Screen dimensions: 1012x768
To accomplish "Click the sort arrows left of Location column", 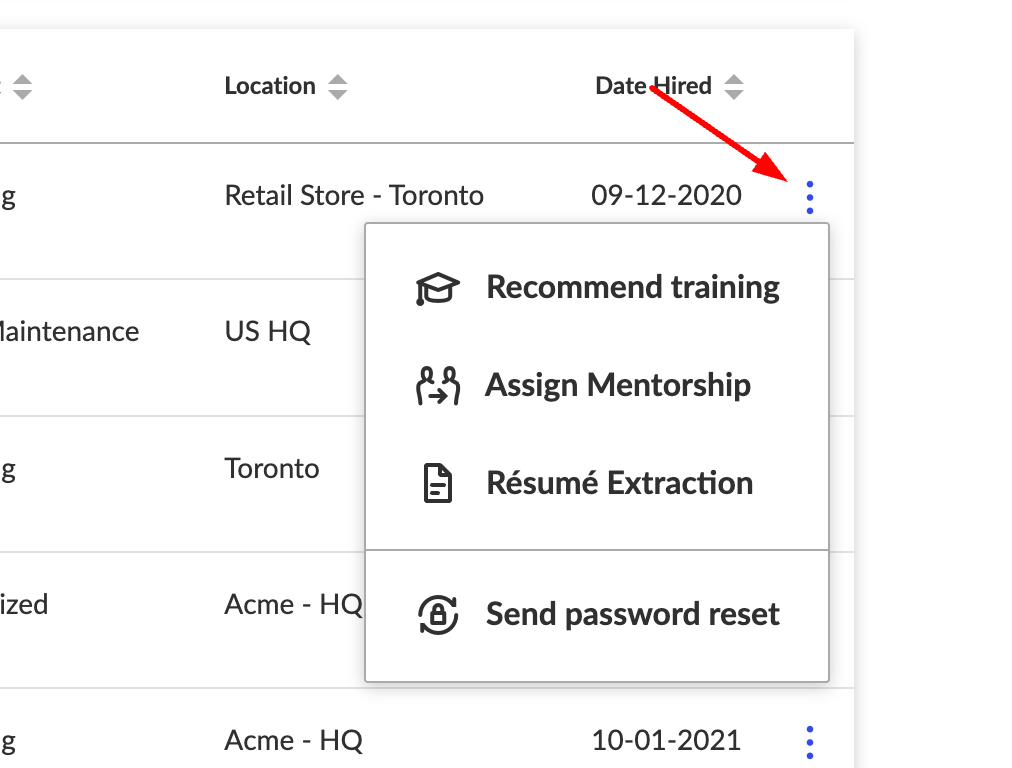I will tap(22, 87).
